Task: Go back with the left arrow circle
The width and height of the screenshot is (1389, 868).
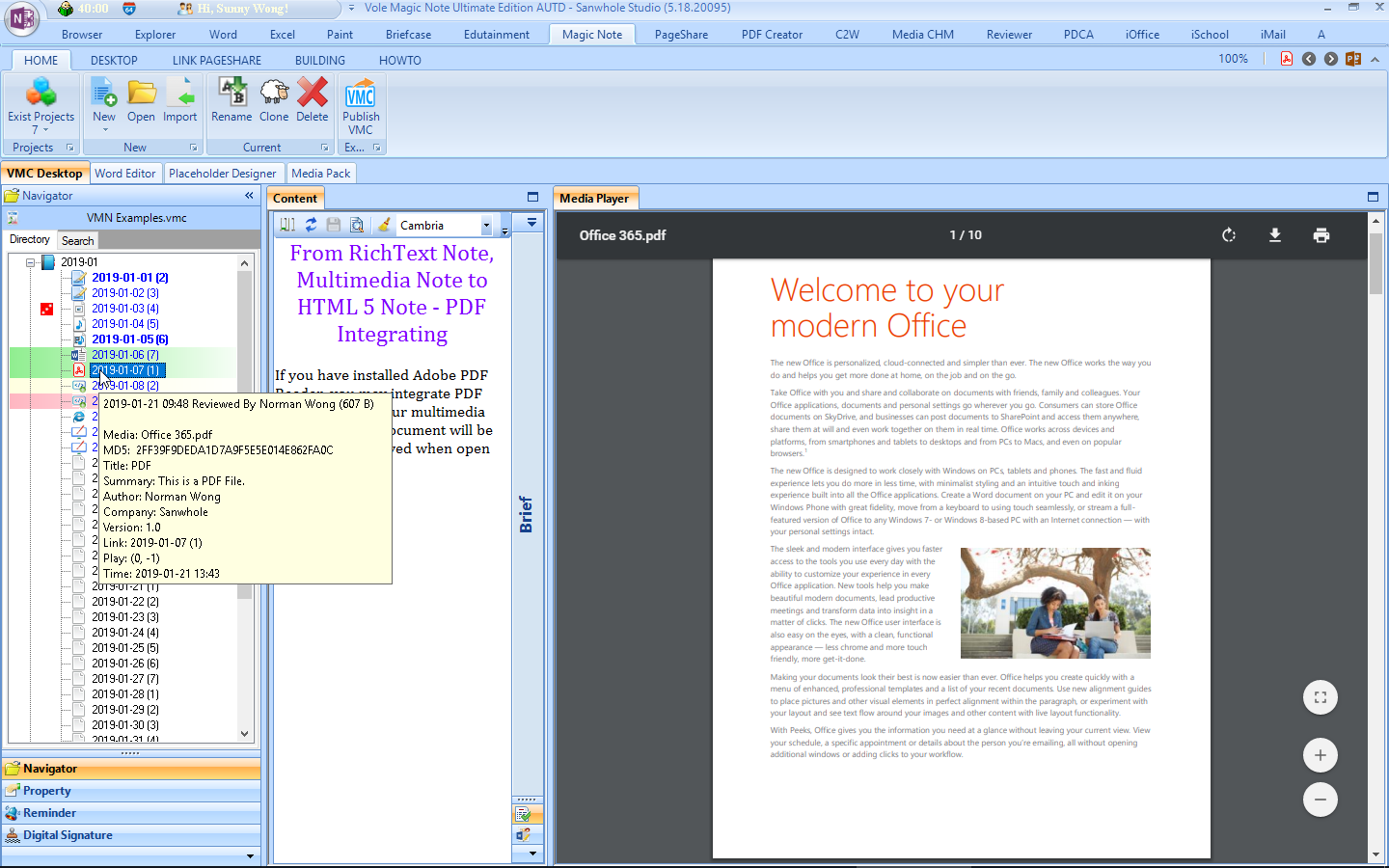Action: pos(1309,59)
